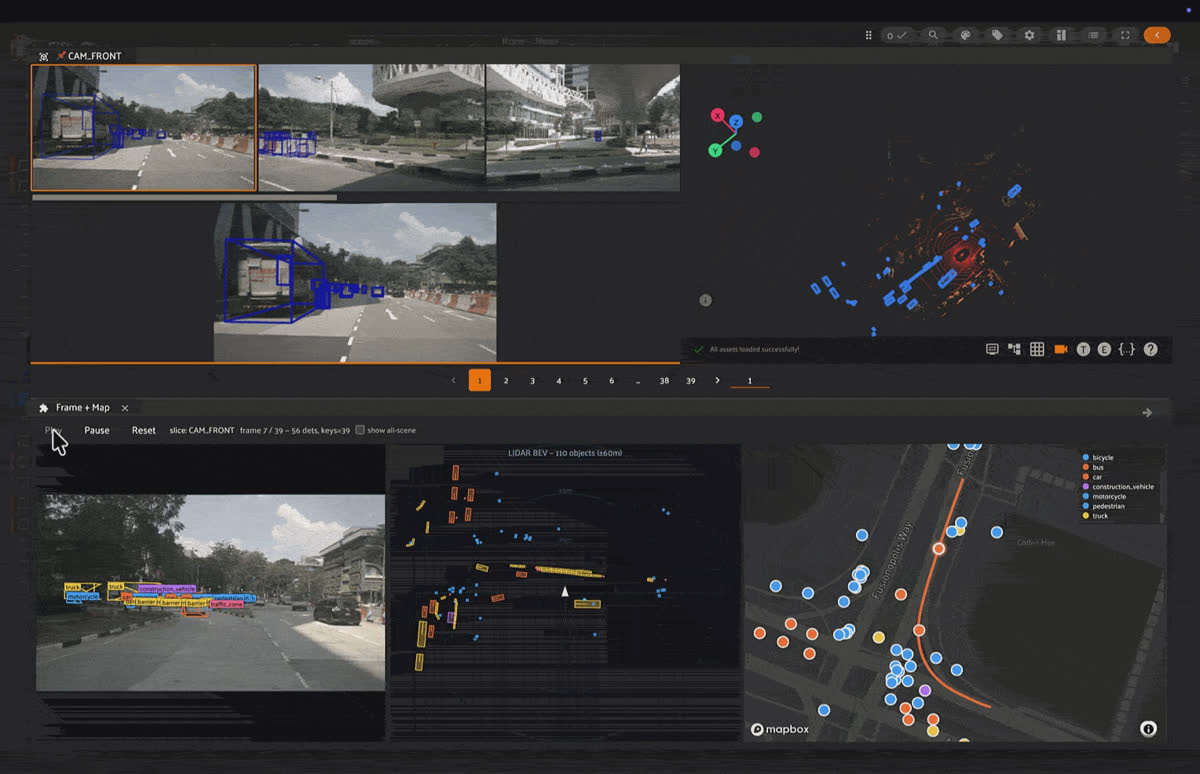Click the selected samples checkmark counter
Image resolution: width=1200 pixels, height=774 pixels.
click(896, 35)
